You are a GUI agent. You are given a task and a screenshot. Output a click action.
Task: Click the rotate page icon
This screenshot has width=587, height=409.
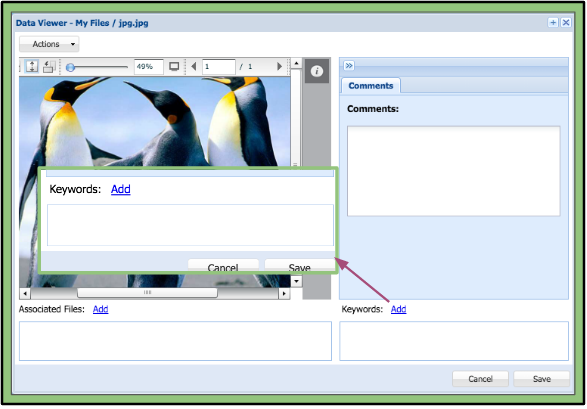coord(49,67)
